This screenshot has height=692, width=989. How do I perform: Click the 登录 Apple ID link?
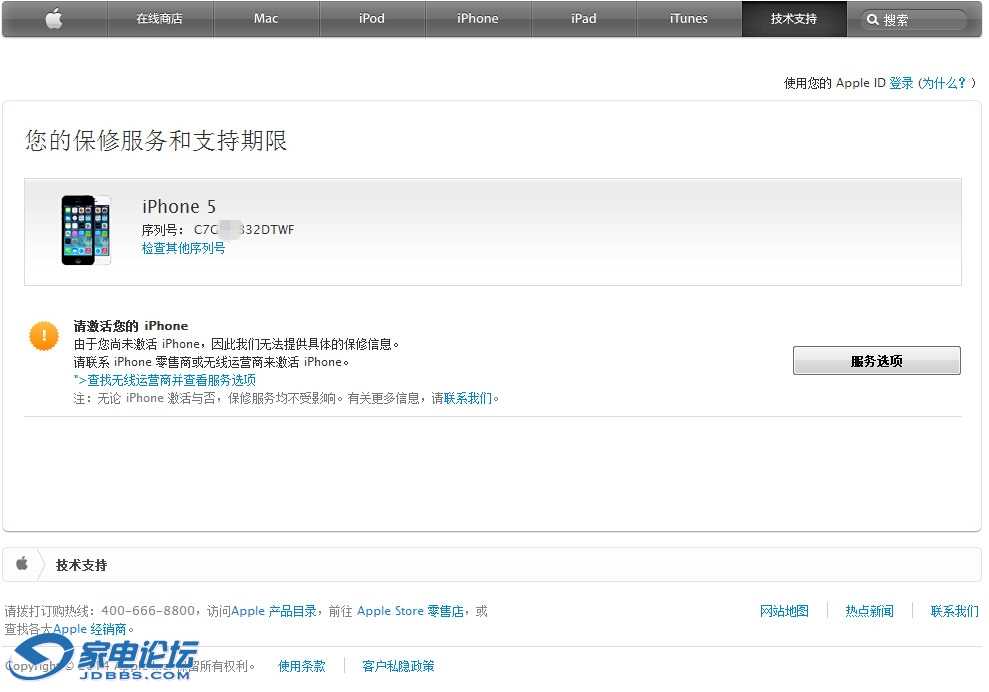click(x=901, y=83)
